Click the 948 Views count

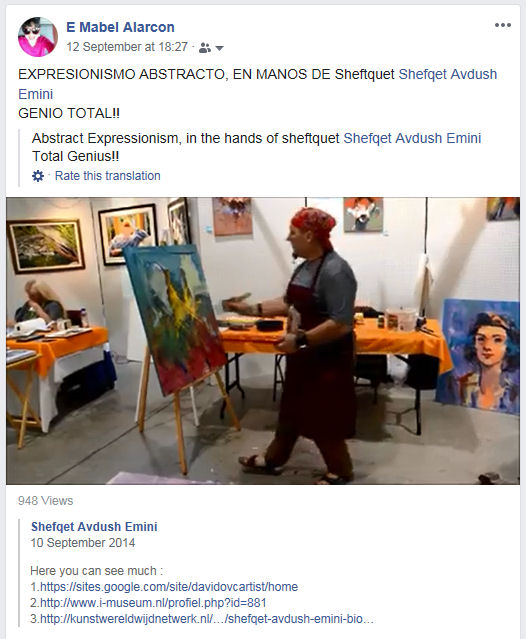(x=45, y=500)
